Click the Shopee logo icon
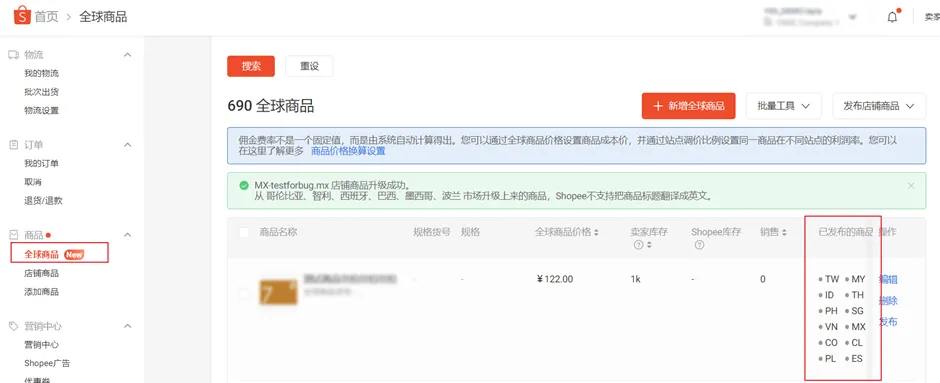Viewport: 940px width, 383px height. point(22,16)
